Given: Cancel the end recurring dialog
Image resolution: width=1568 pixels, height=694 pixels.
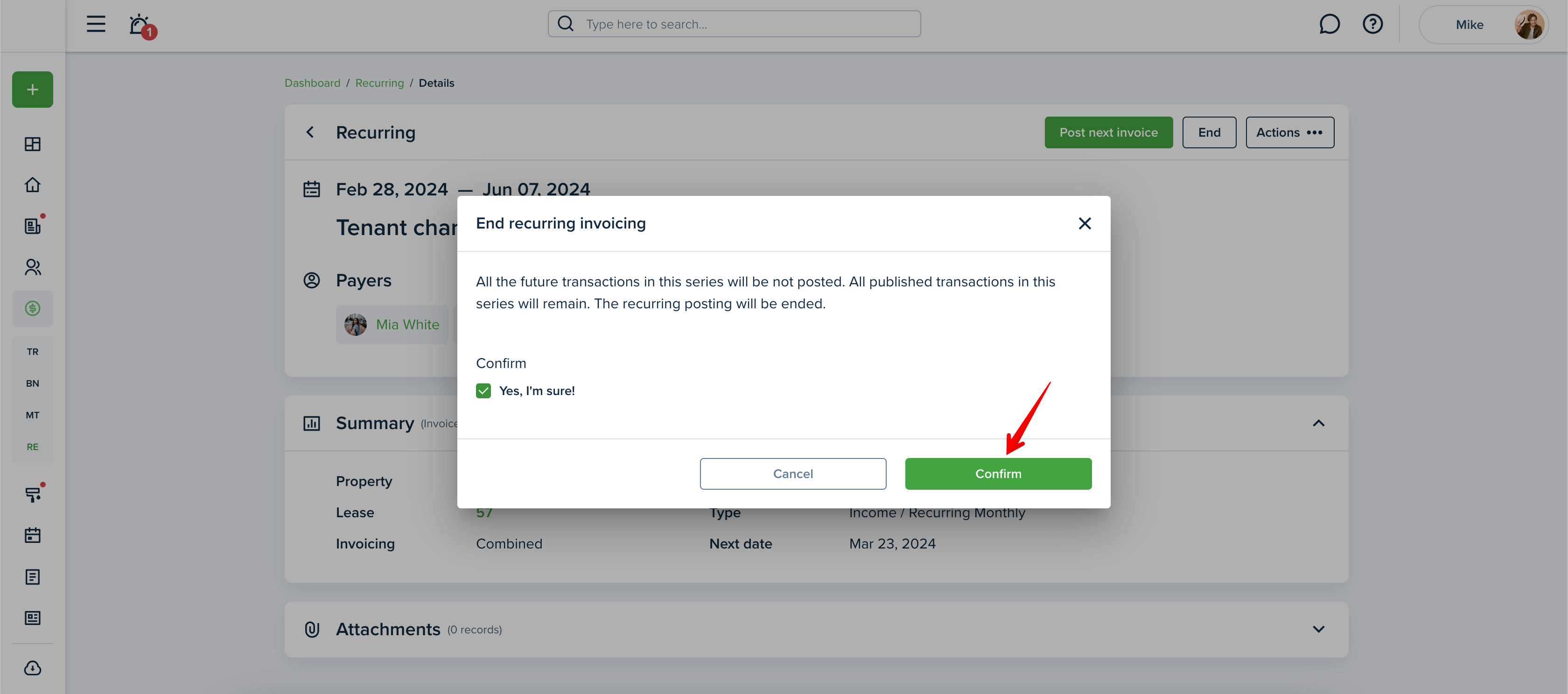Looking at the screenshot, I should 792,473.
